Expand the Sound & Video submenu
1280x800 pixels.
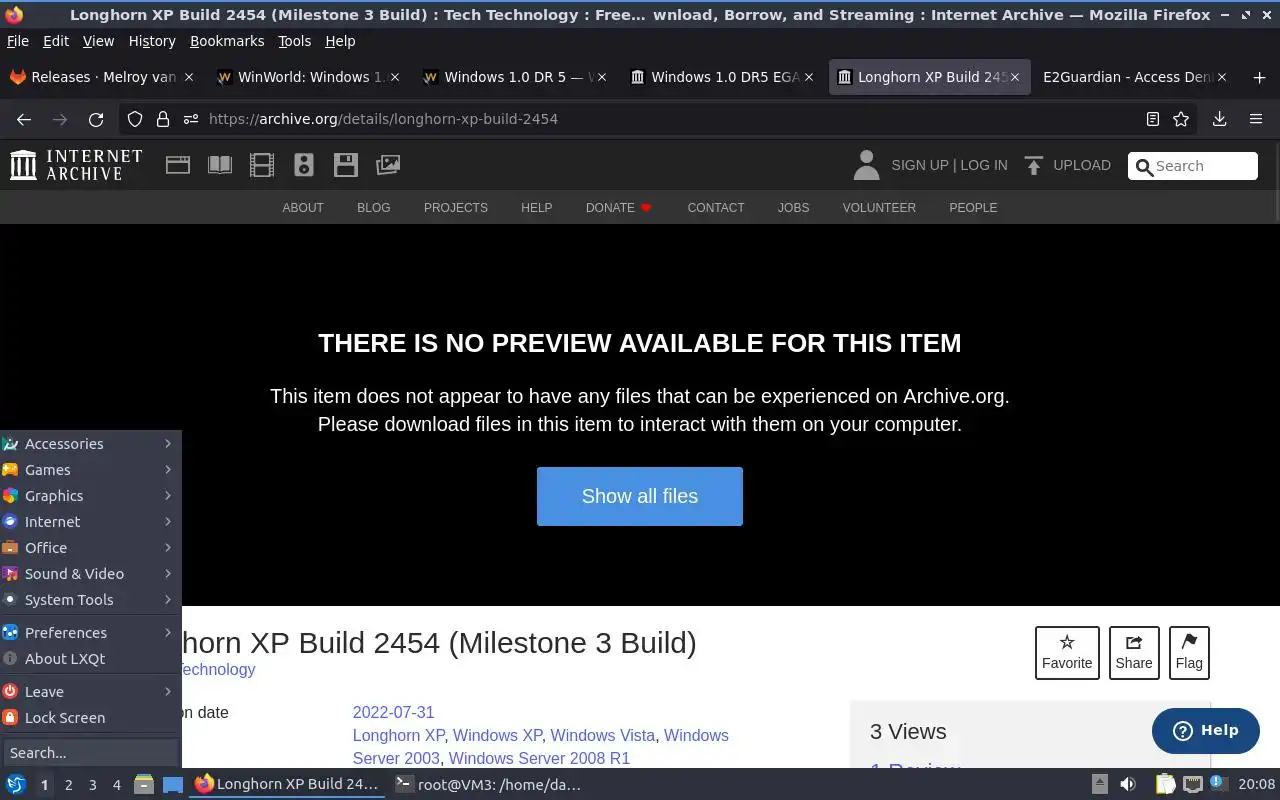[x=90, y=574]
